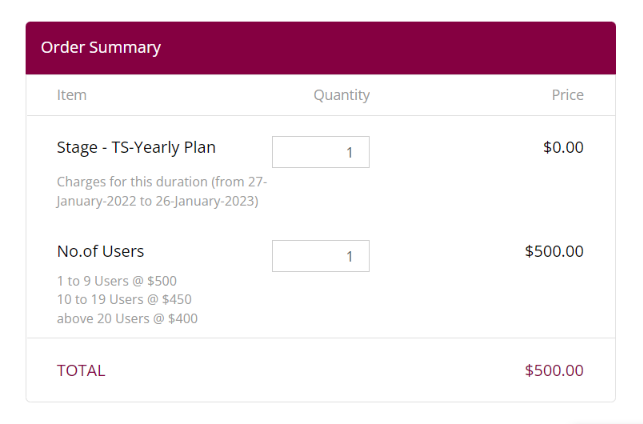This screenshot has width=643, height=424.
Task: Click the $500.00 total amount
Action: [554, 371]
